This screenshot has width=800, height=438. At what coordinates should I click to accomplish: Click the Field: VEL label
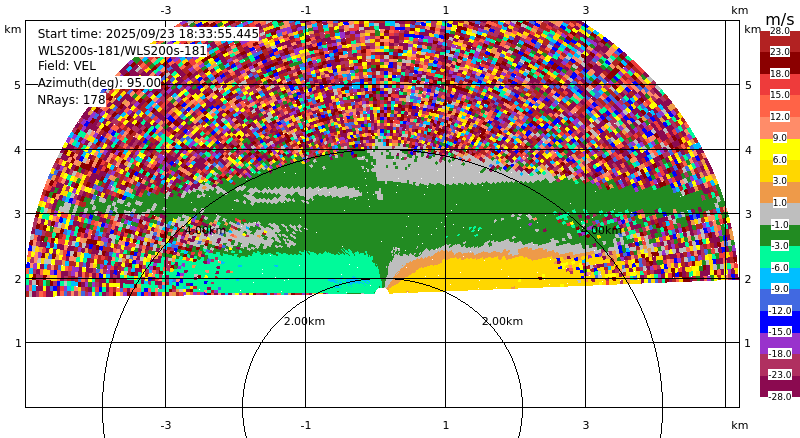click(x=67, y=66)
